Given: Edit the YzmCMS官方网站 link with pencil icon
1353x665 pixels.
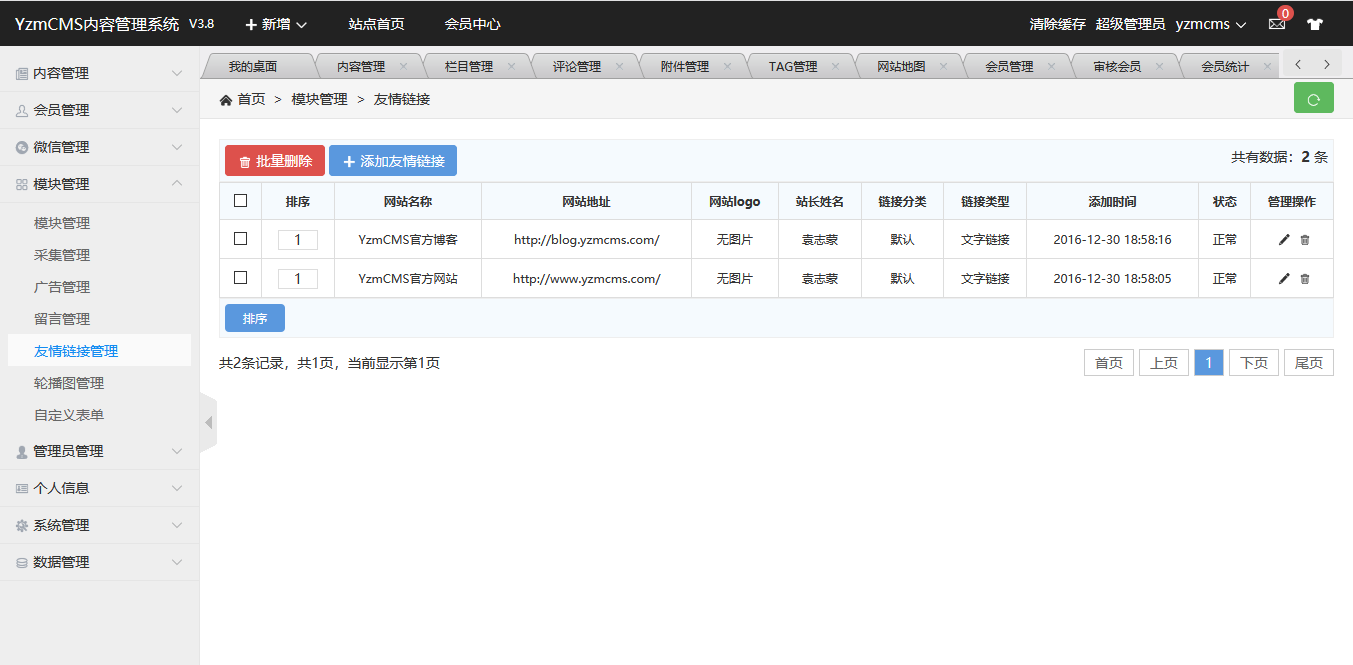Looking at the screenshot, I should [1284, 279].
